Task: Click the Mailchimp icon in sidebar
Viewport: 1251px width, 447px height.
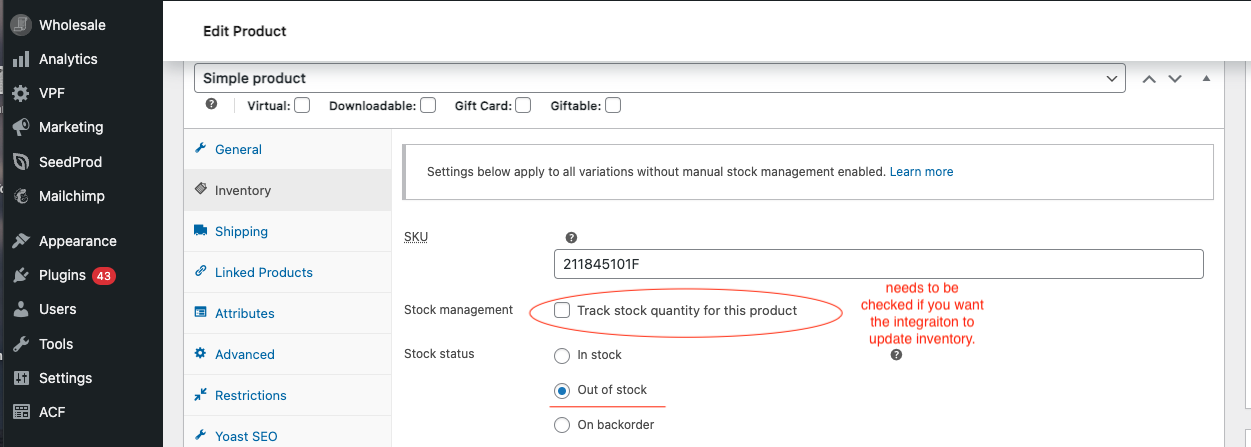Action: point(21,197)
